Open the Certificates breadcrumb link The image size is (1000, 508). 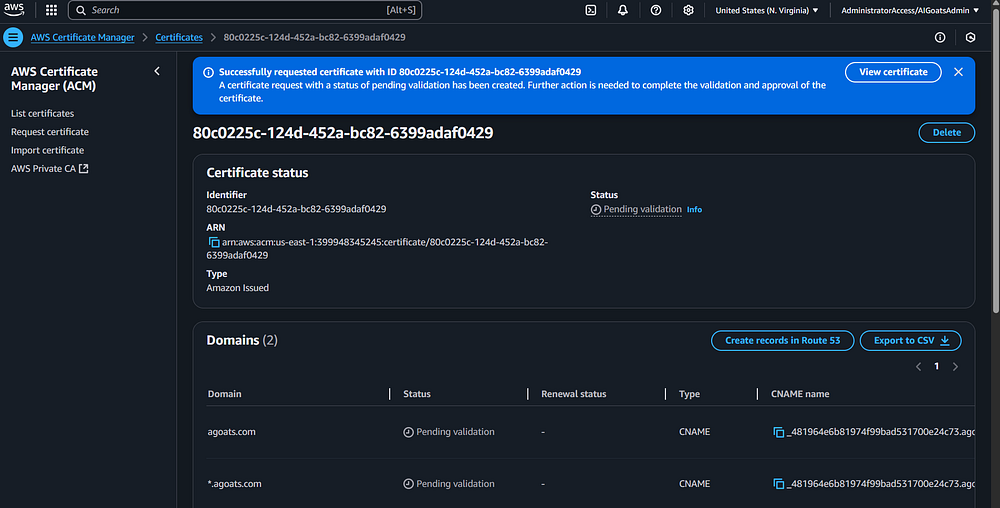(179, 37)
